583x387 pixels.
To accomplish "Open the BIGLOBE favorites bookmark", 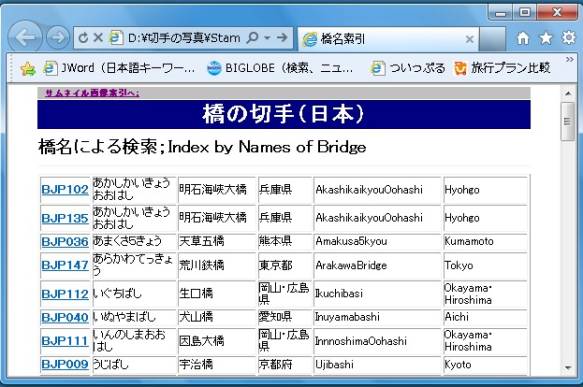I will (x=280, y=68).
